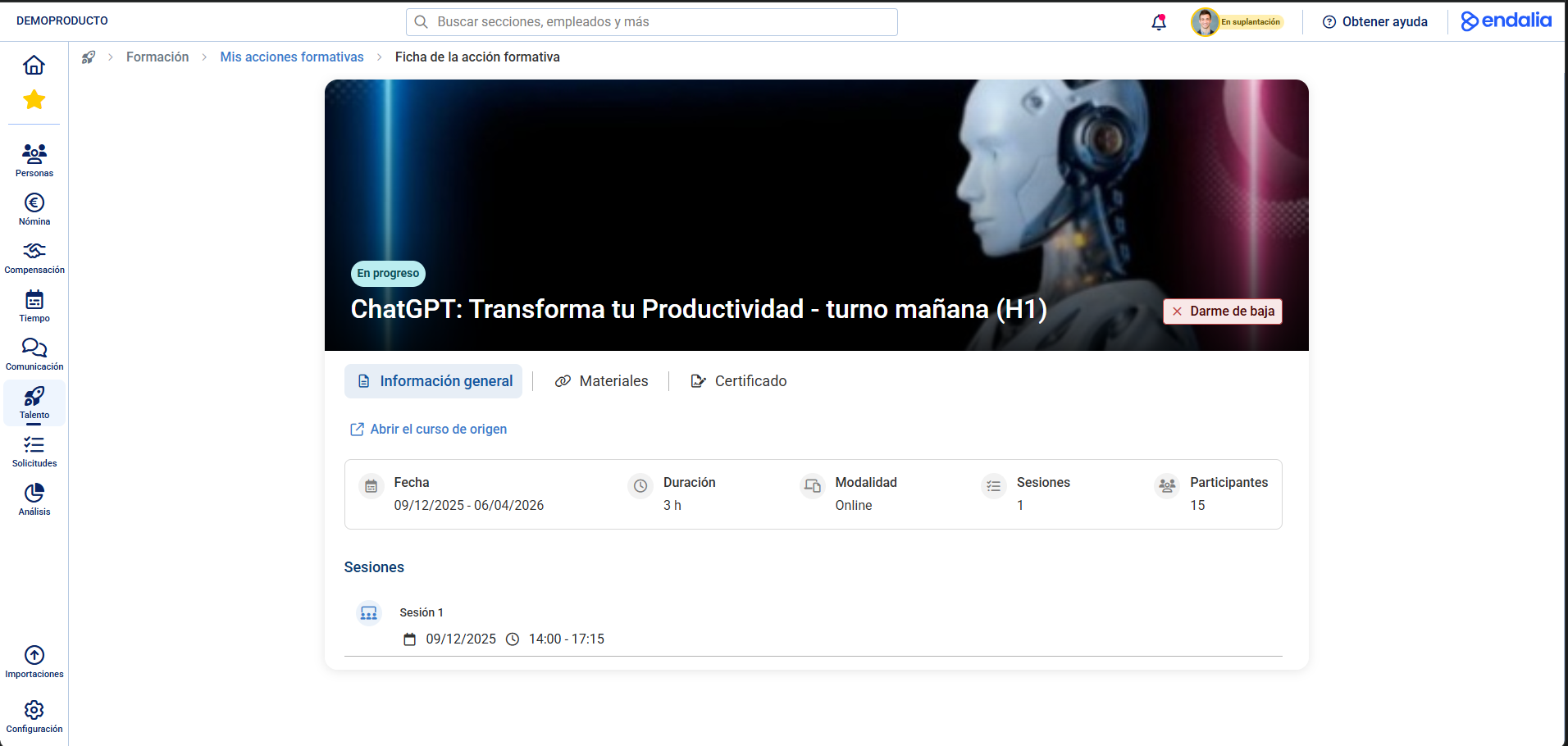The image size is (1568, 746).
Task: Click the session time clock icon
Action: 513,639
